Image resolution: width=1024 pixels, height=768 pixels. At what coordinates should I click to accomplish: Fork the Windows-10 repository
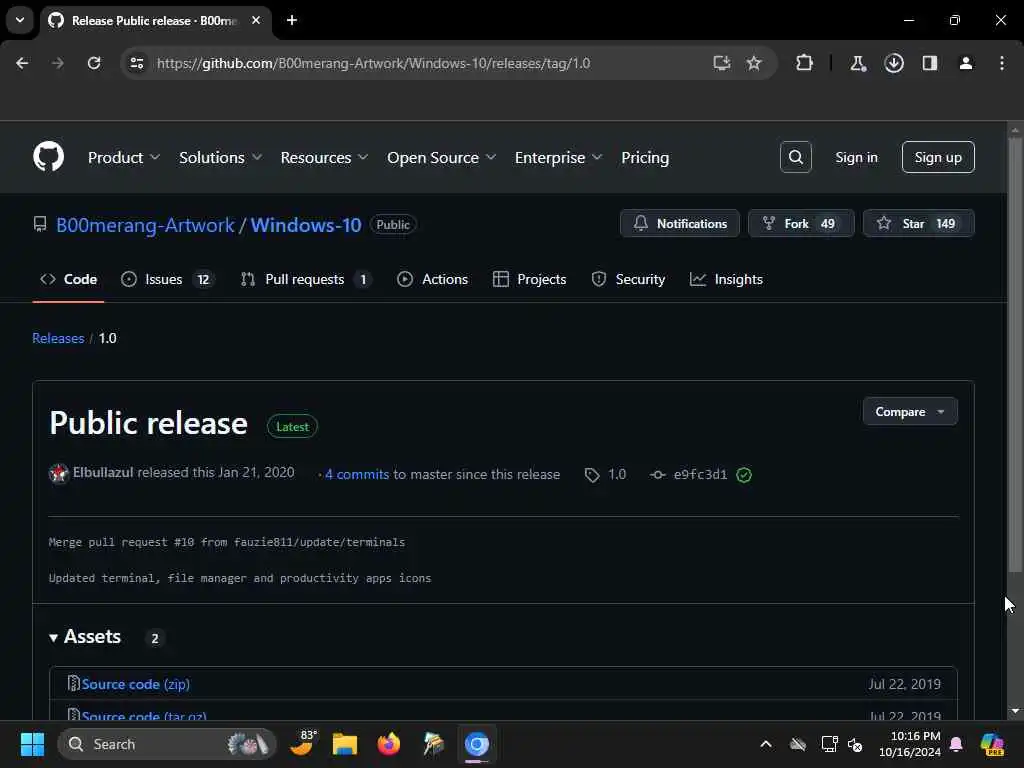click(801, 223)
